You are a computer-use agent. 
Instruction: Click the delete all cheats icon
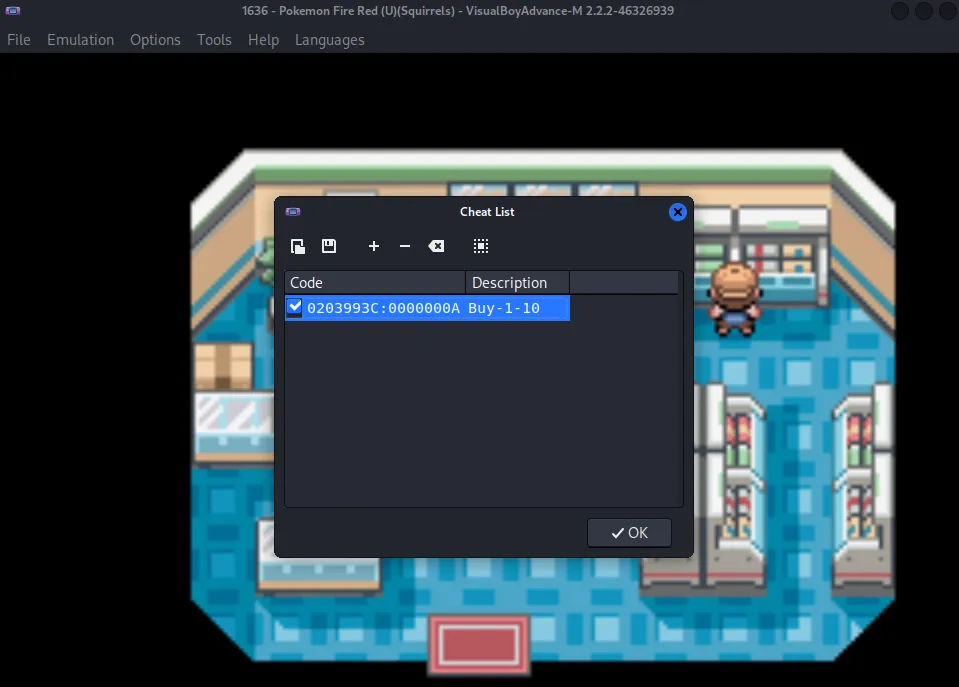(x=436, y=246)
